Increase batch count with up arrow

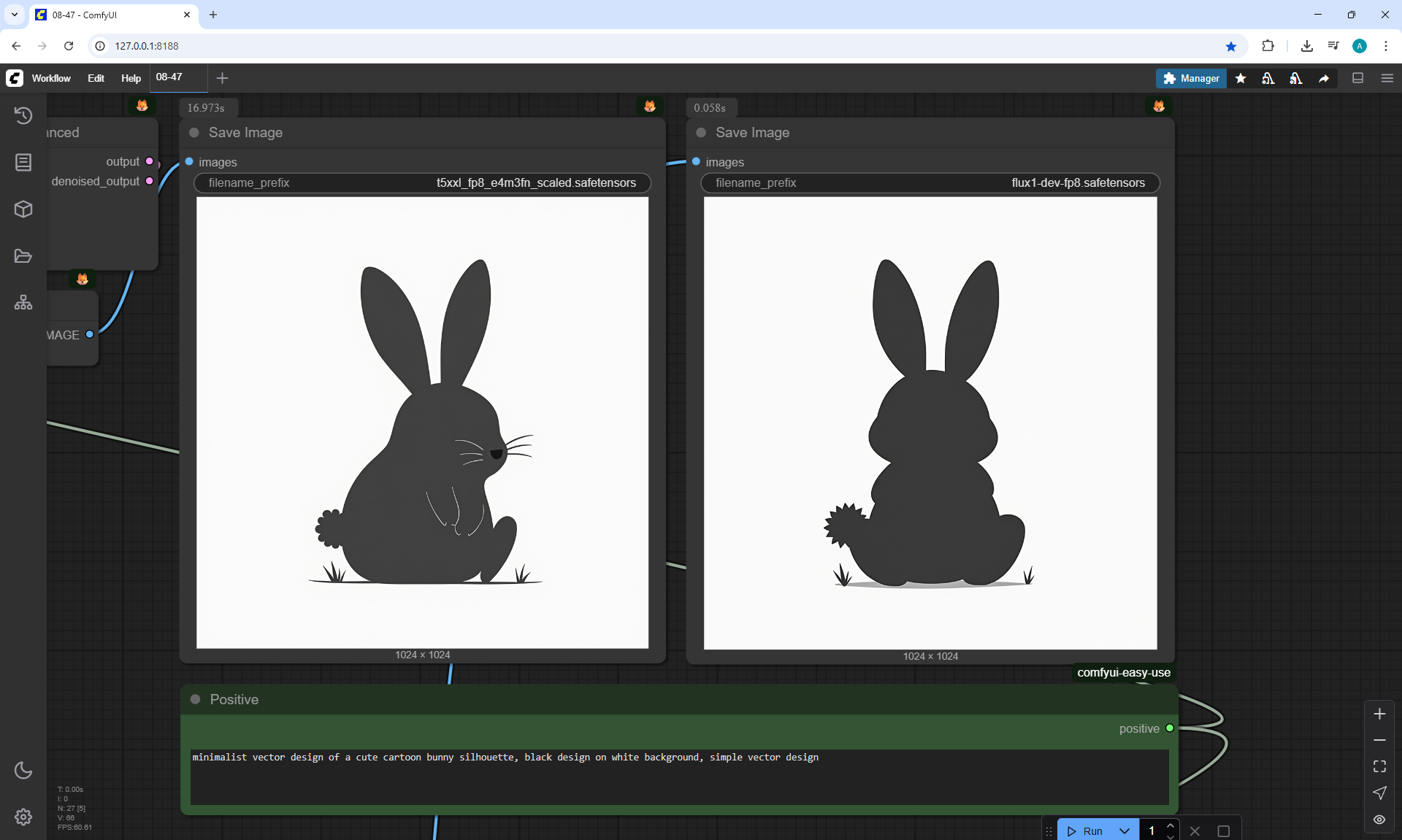pyautogui.click(x=1171, y=825)
